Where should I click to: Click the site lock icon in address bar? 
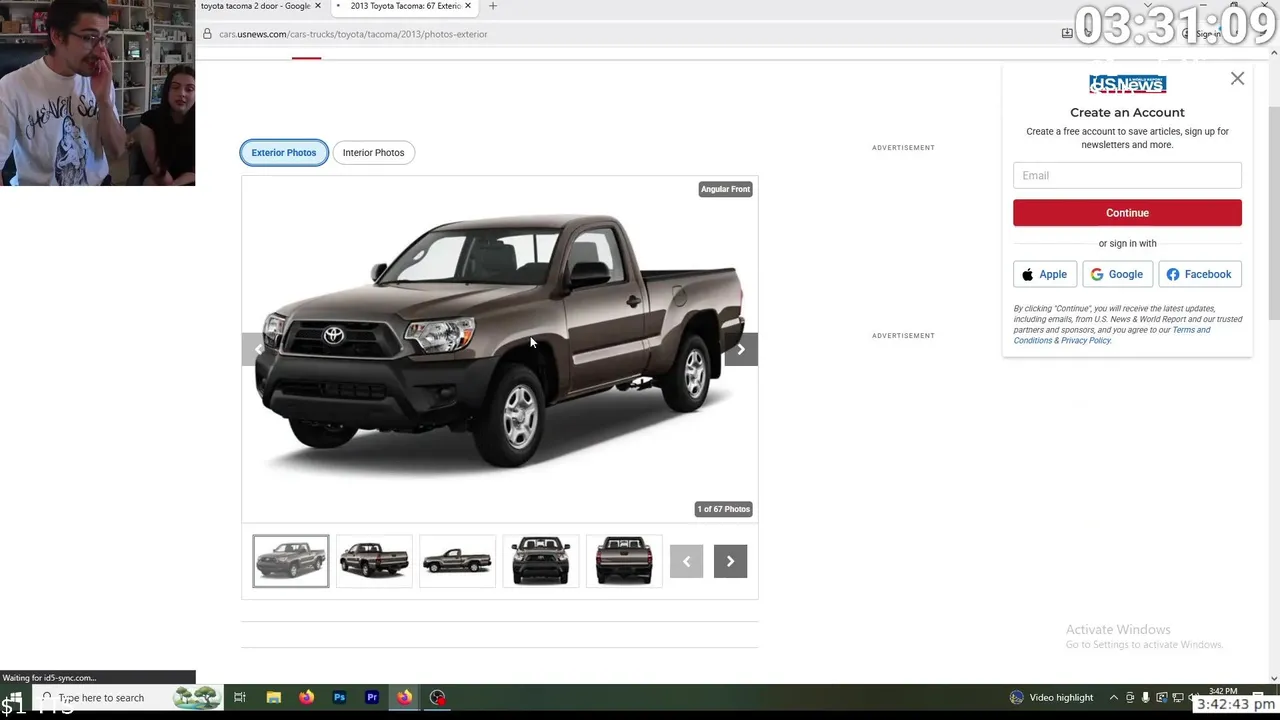(207, 34)
